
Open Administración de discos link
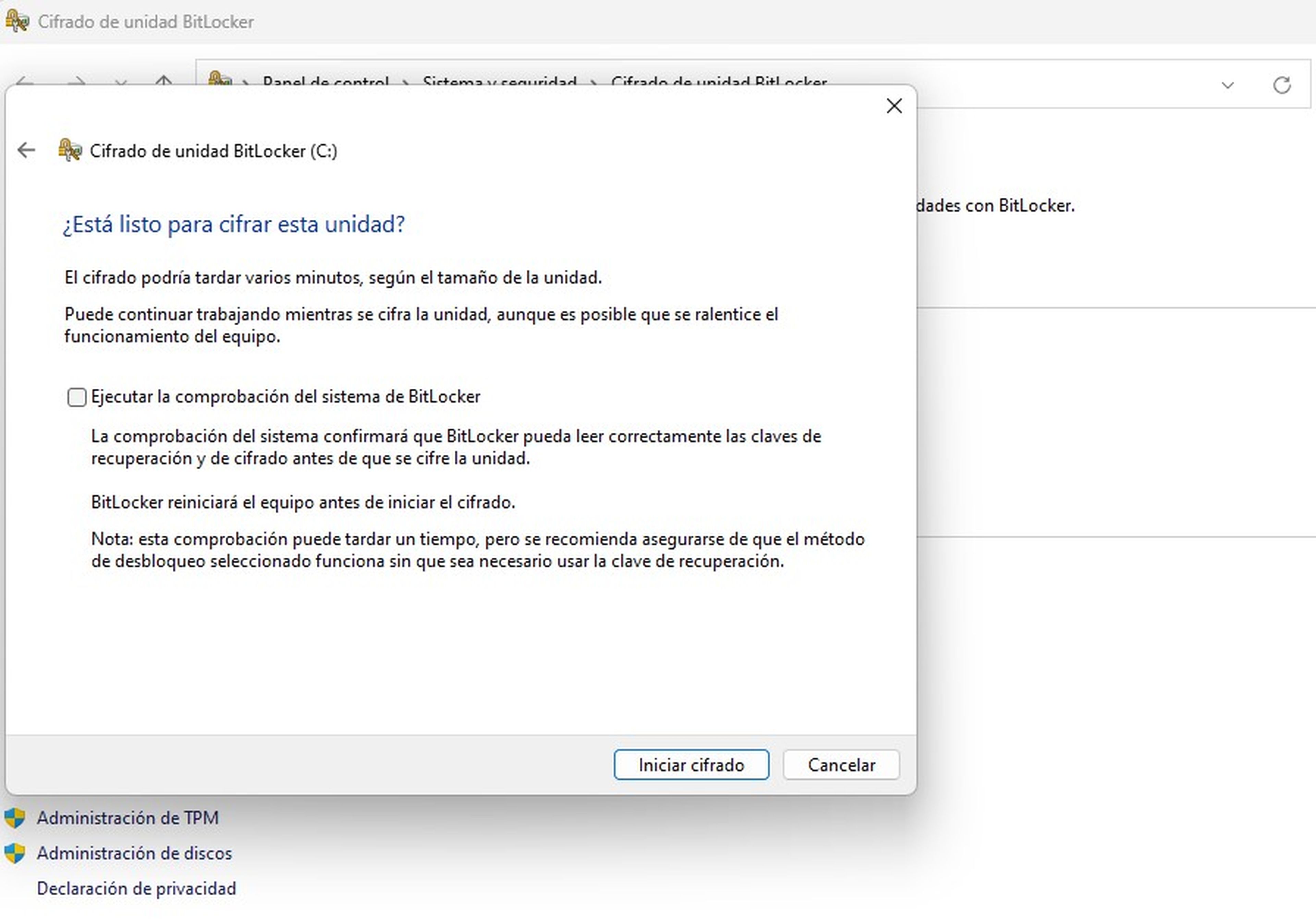click(134, 853)
